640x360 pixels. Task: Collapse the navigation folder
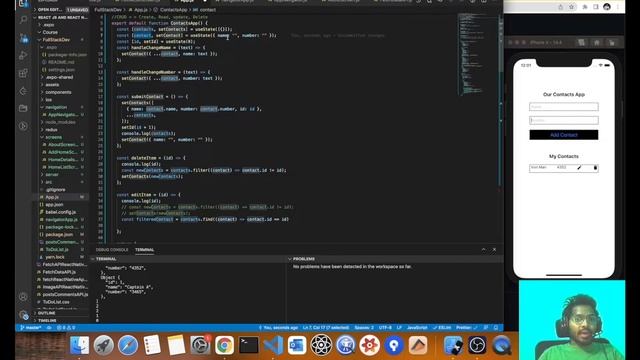click(x=56, y=107)
